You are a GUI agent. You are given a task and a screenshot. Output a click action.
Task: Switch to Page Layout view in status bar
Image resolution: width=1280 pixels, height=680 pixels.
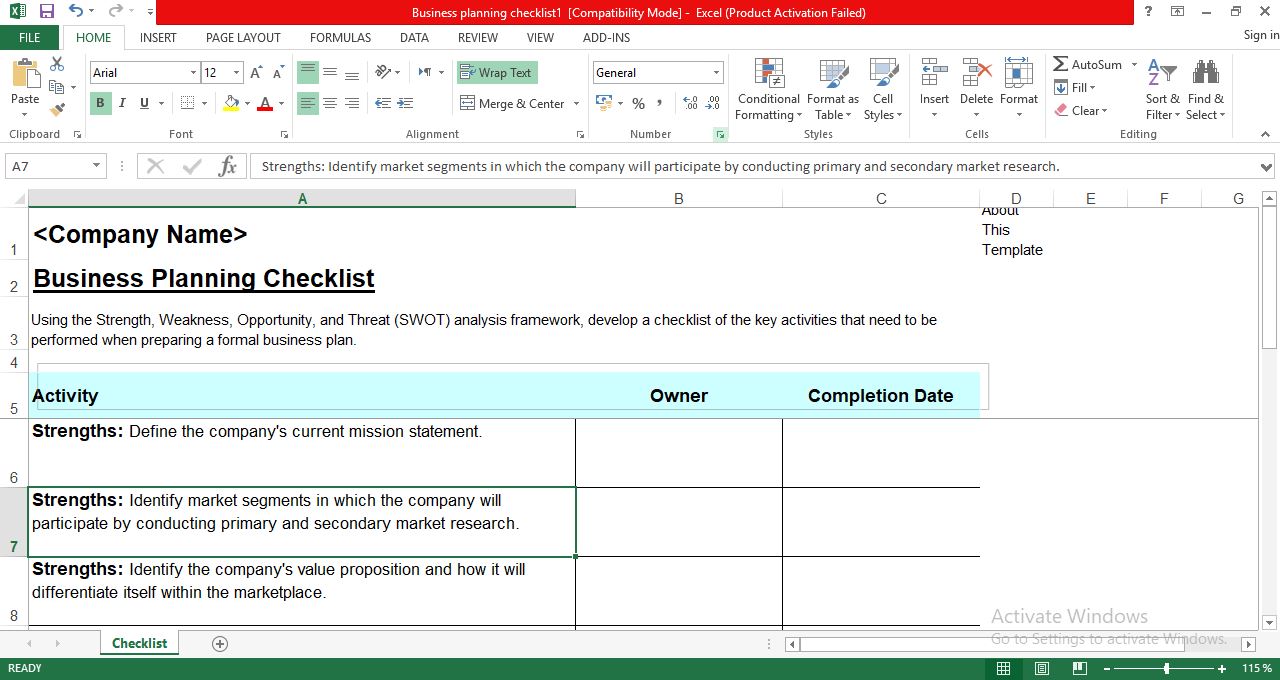point(1042,668)
